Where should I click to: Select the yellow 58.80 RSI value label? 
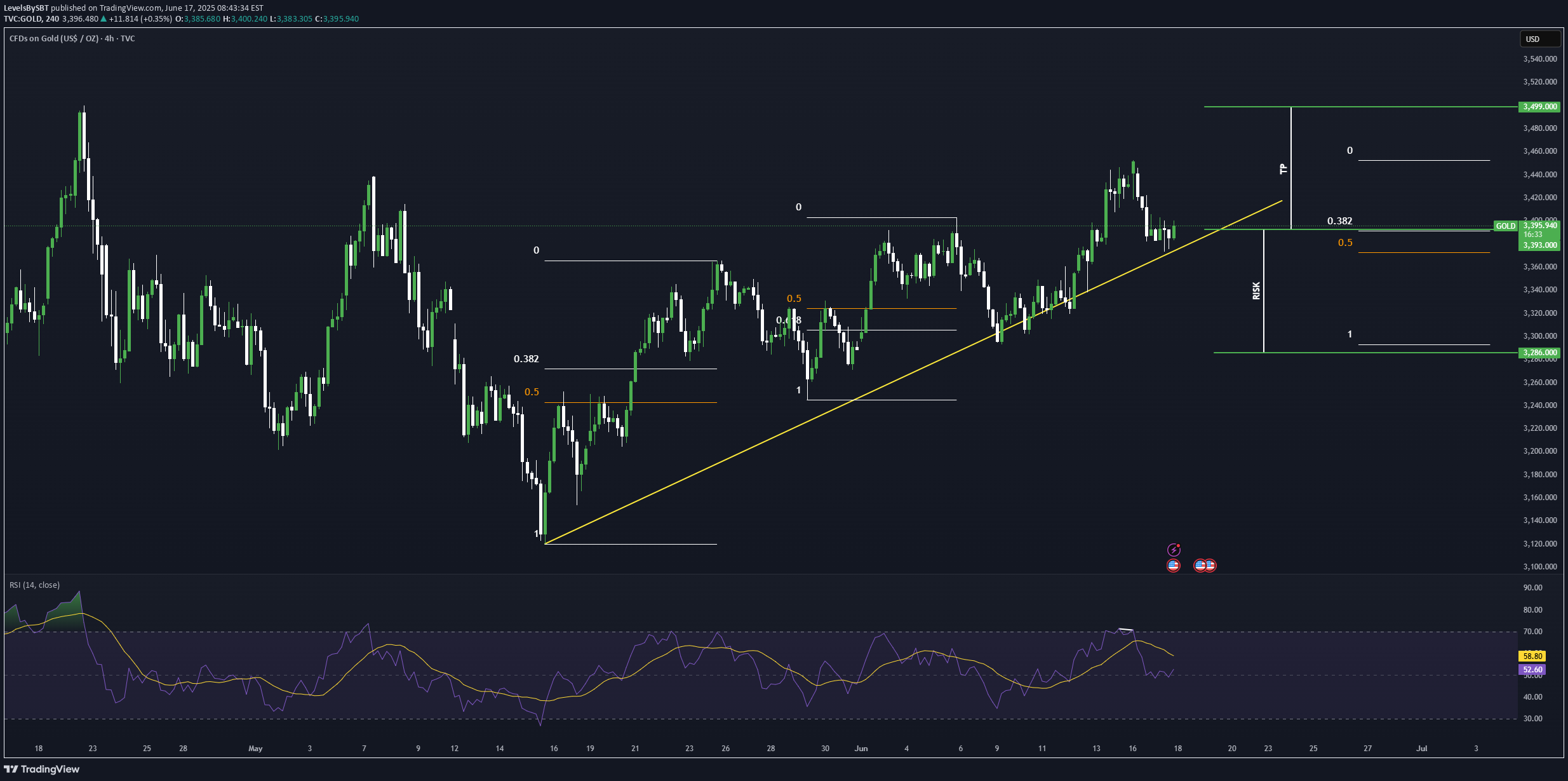click(1532, 656)
